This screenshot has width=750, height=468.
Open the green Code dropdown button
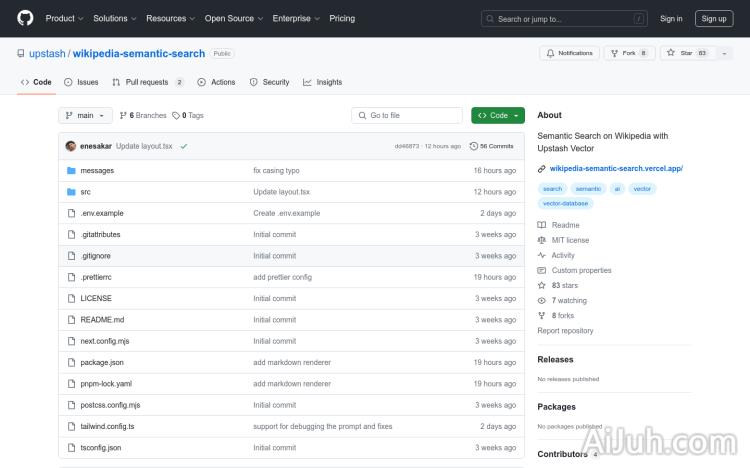tap(497, 115)
